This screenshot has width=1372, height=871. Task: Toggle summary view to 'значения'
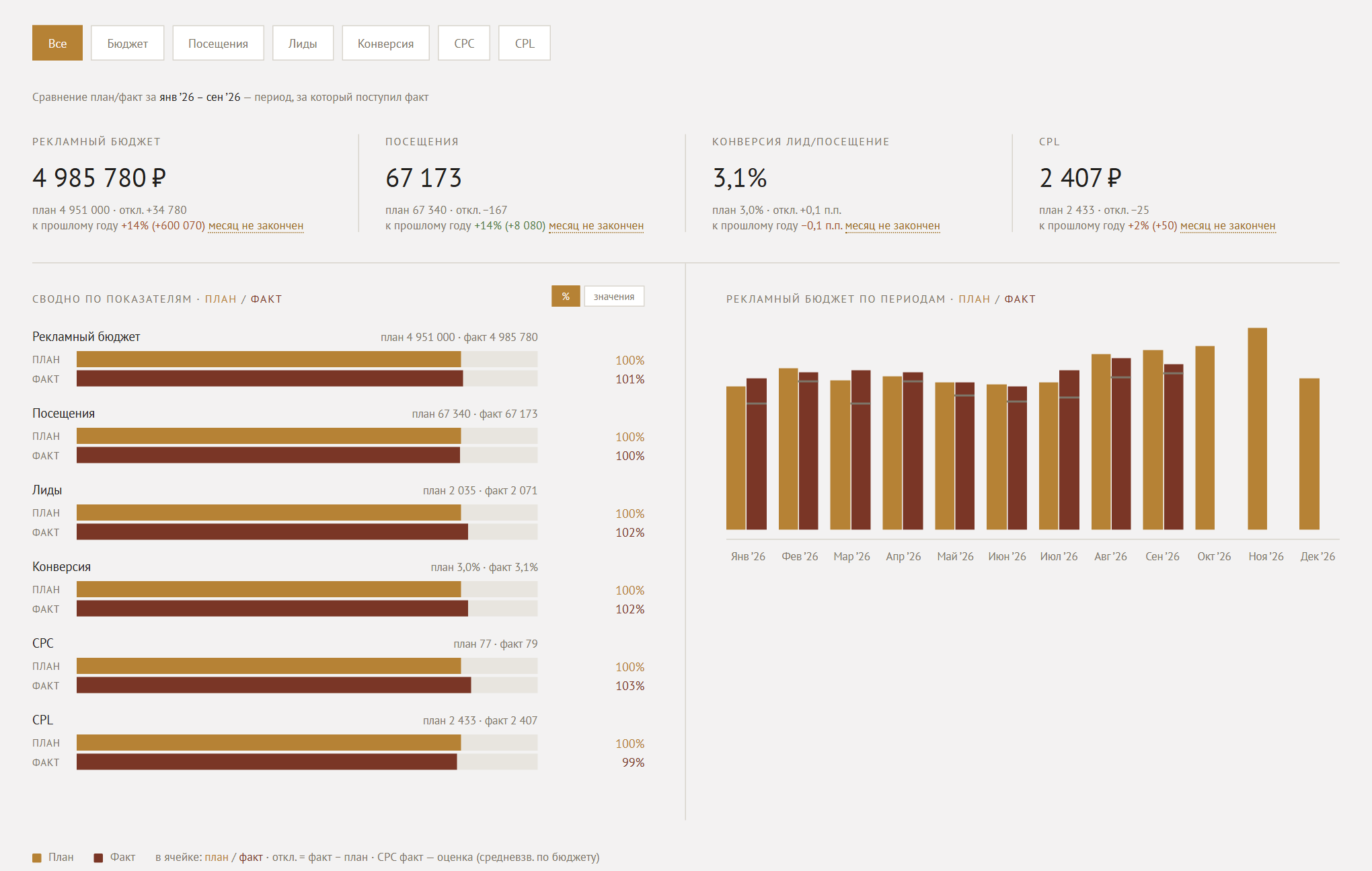[x=614, y=296]
